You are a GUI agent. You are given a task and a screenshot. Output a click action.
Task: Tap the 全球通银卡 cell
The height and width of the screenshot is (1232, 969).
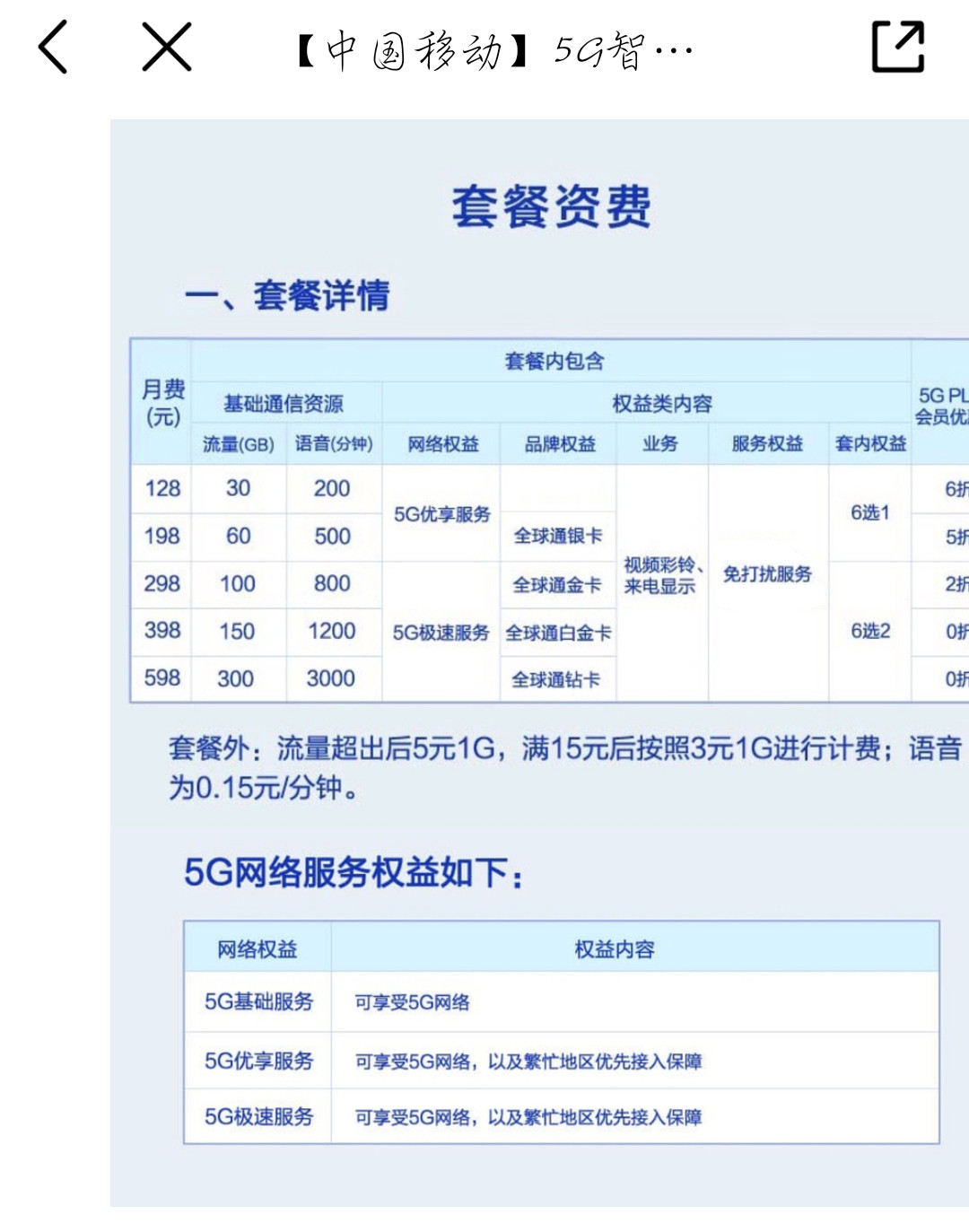coord(558,536)
